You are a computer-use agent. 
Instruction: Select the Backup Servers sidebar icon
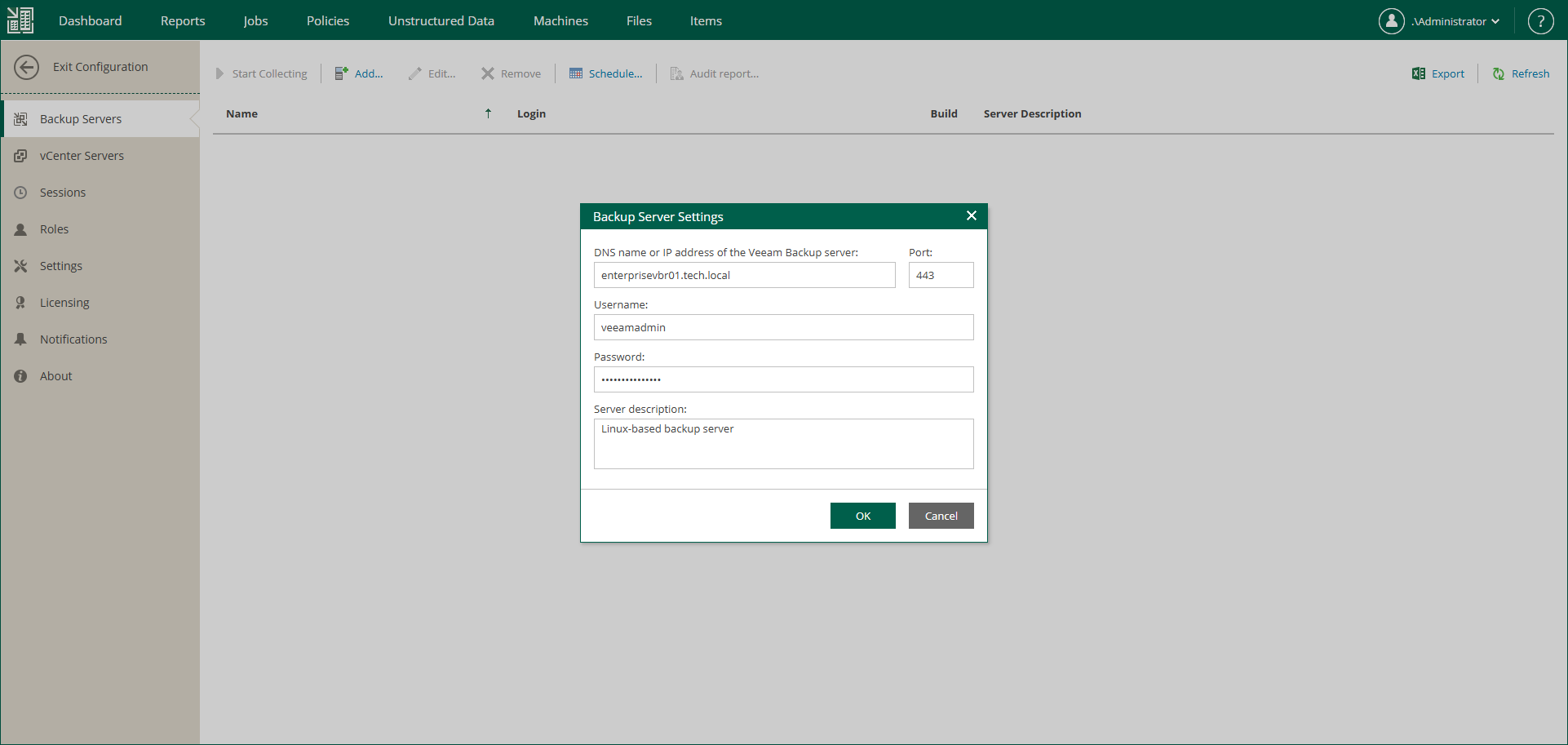(21, 118)
